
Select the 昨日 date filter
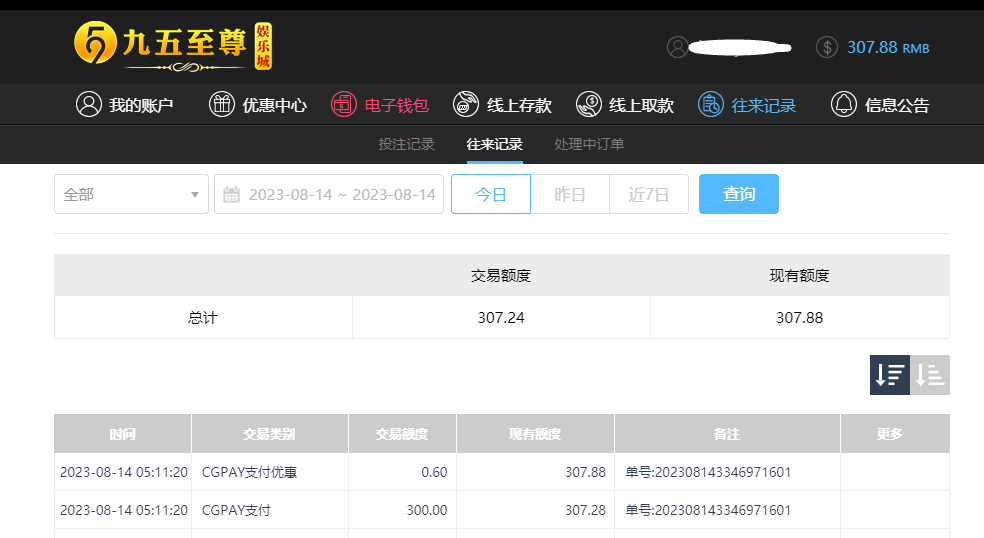point(570,194)
